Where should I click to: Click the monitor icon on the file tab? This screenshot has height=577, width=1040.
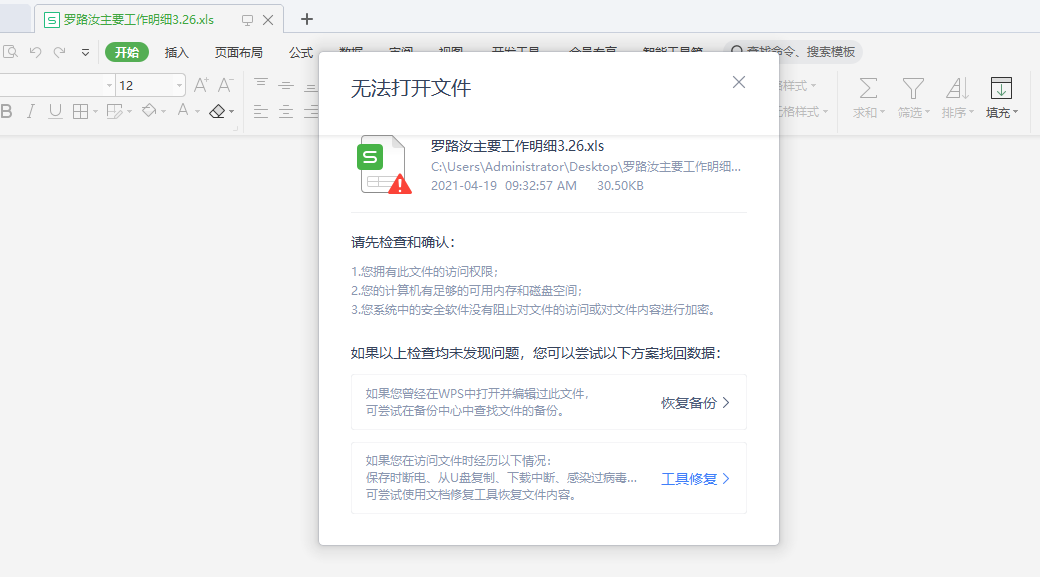click(x=247, y=20)
